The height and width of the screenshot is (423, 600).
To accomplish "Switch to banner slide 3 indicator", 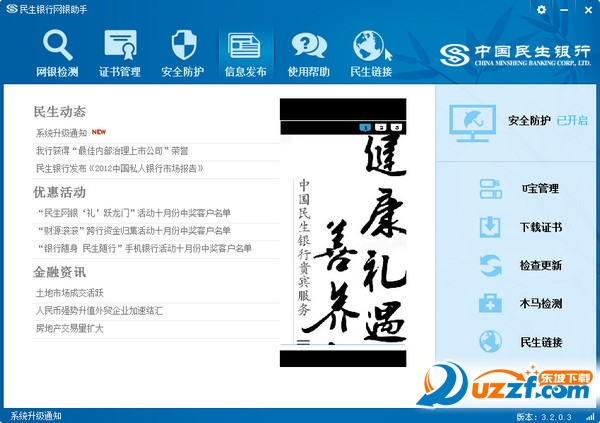I will click(396, 128).
